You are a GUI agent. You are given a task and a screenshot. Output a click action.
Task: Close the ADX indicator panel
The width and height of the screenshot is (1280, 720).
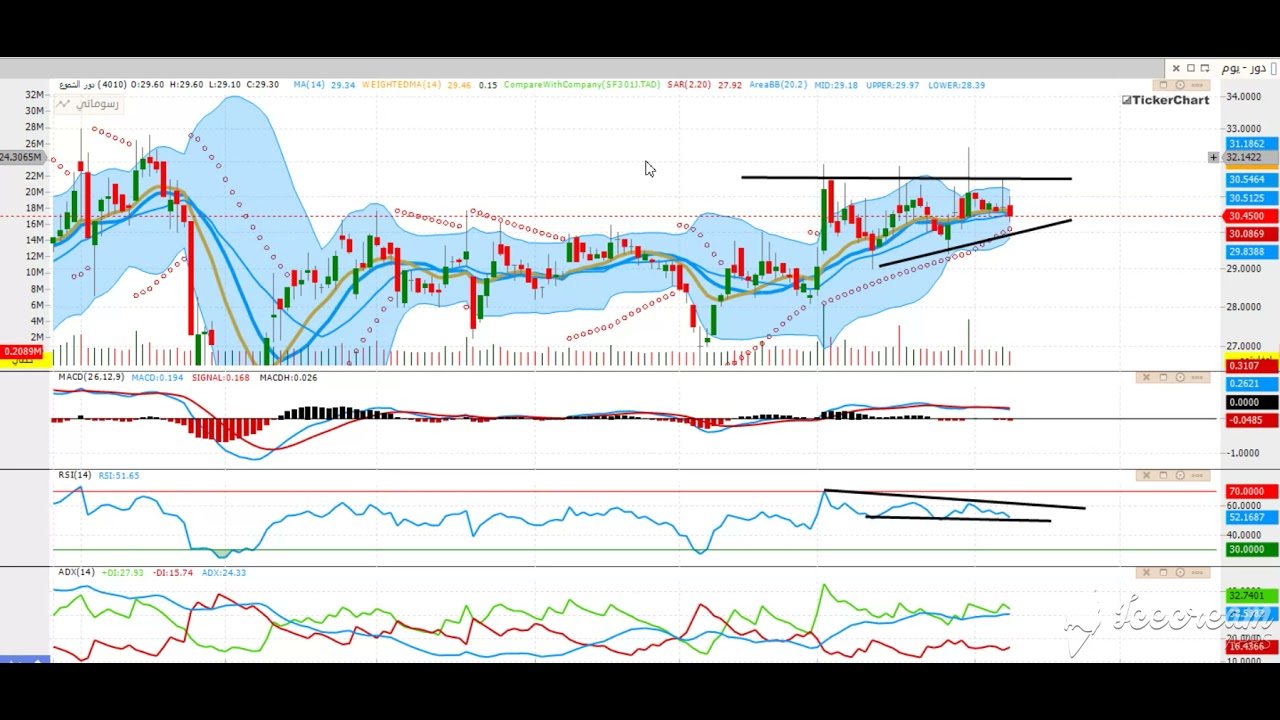coord(1146,572)
